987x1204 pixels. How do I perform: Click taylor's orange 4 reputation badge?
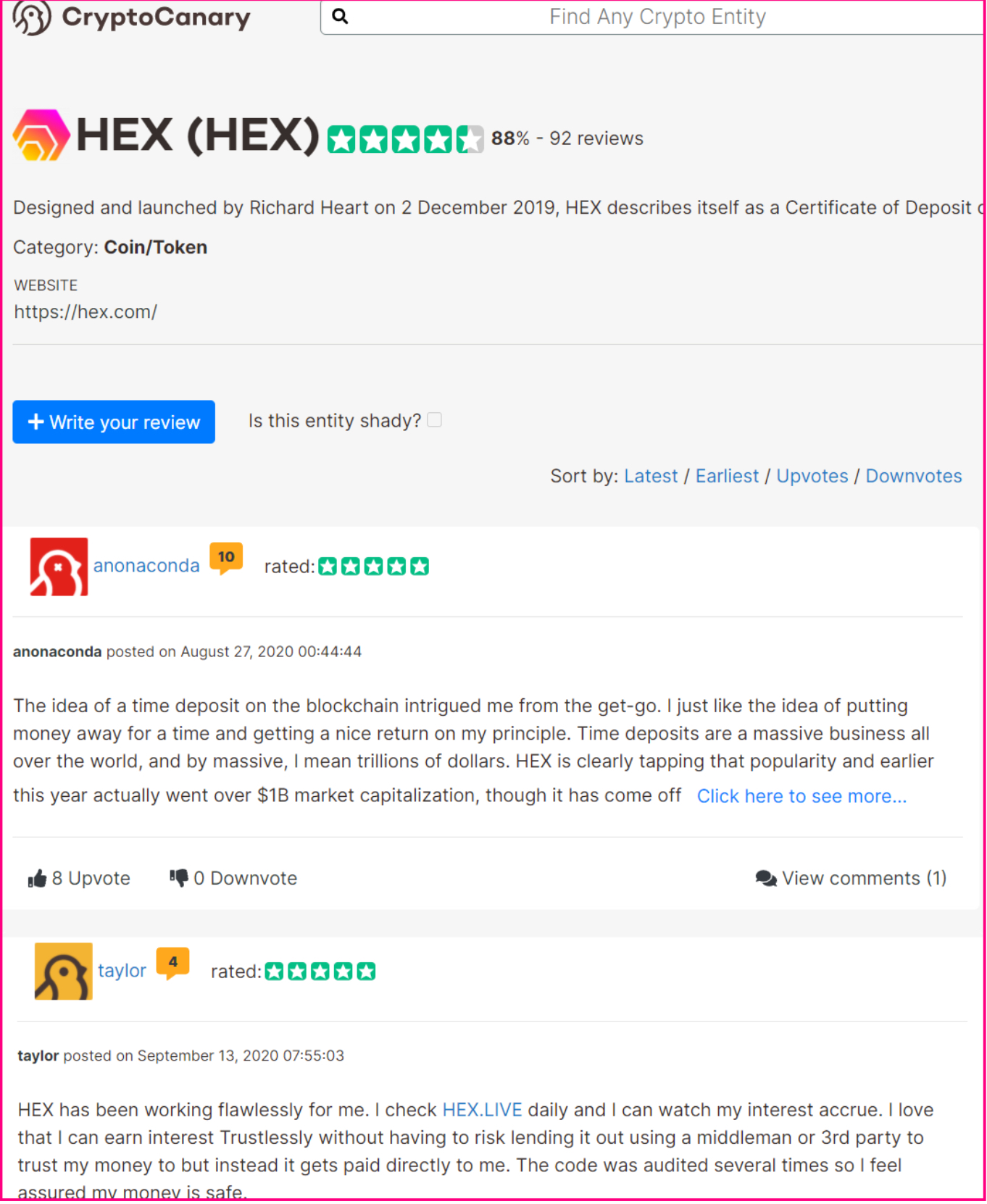[x=172, y=964]
